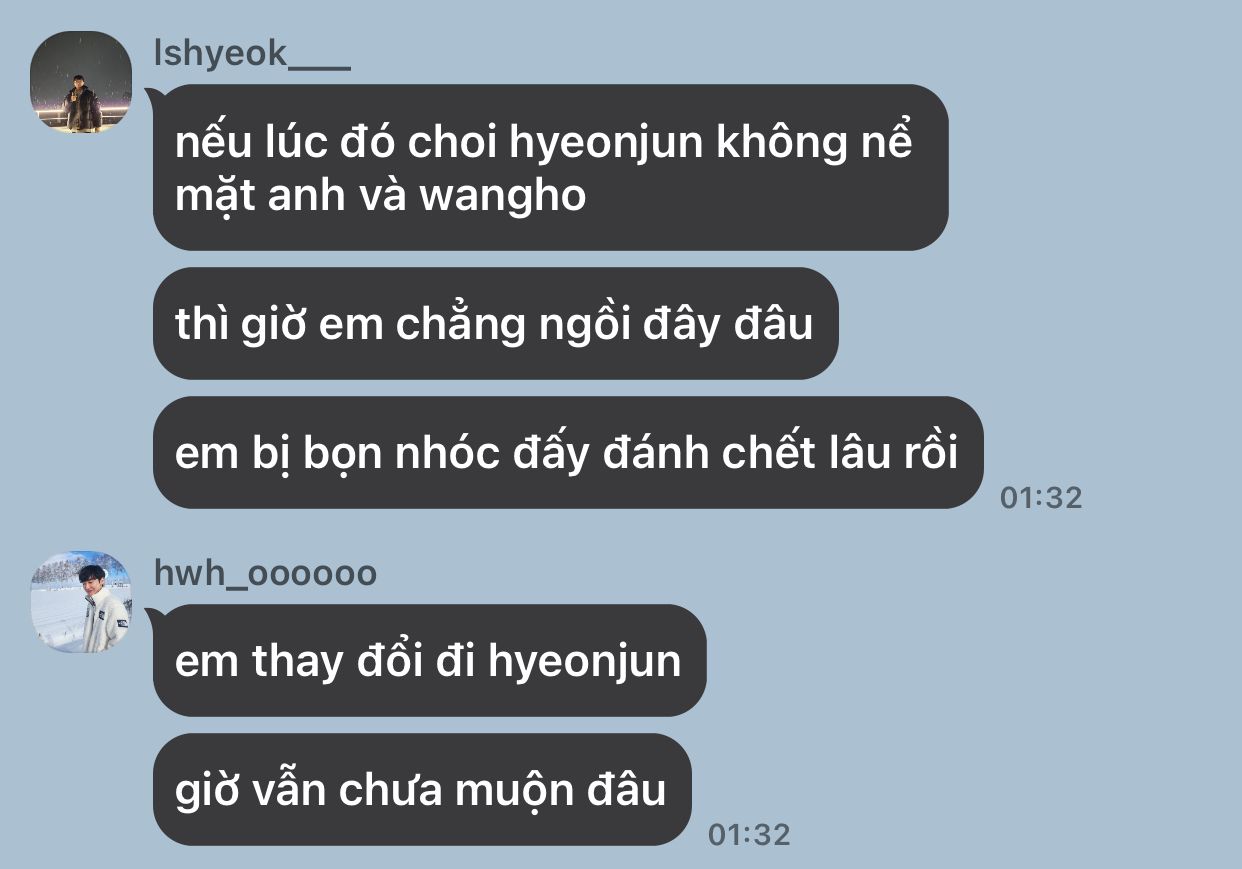Tap the 'em bị bọn nhóc đấy đánh chết lâu rồi' bubble

pyautogui.click(x=568, y=453)
